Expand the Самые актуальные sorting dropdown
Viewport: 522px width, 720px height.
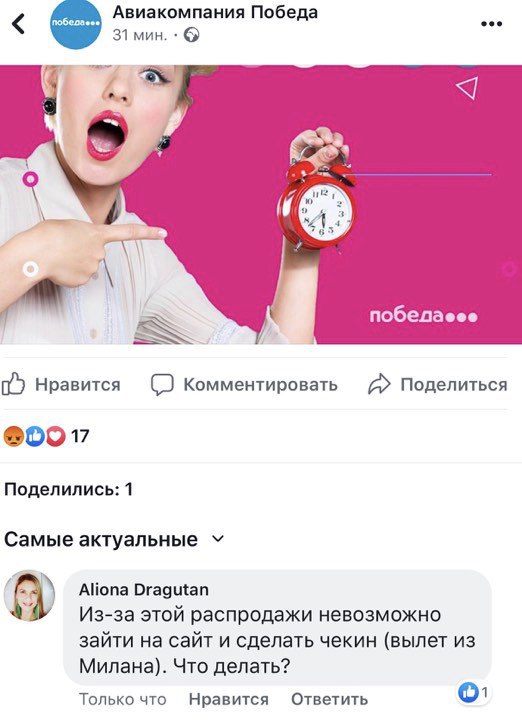(x=114, y=539)
